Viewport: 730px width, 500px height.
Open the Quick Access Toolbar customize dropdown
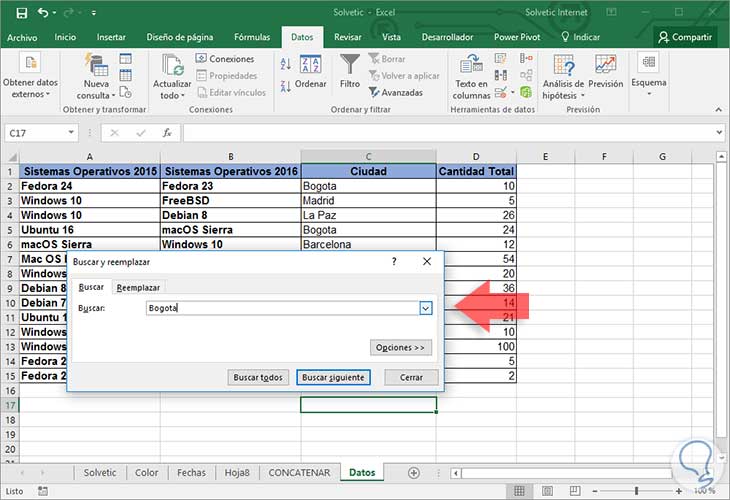coord(94,13)
